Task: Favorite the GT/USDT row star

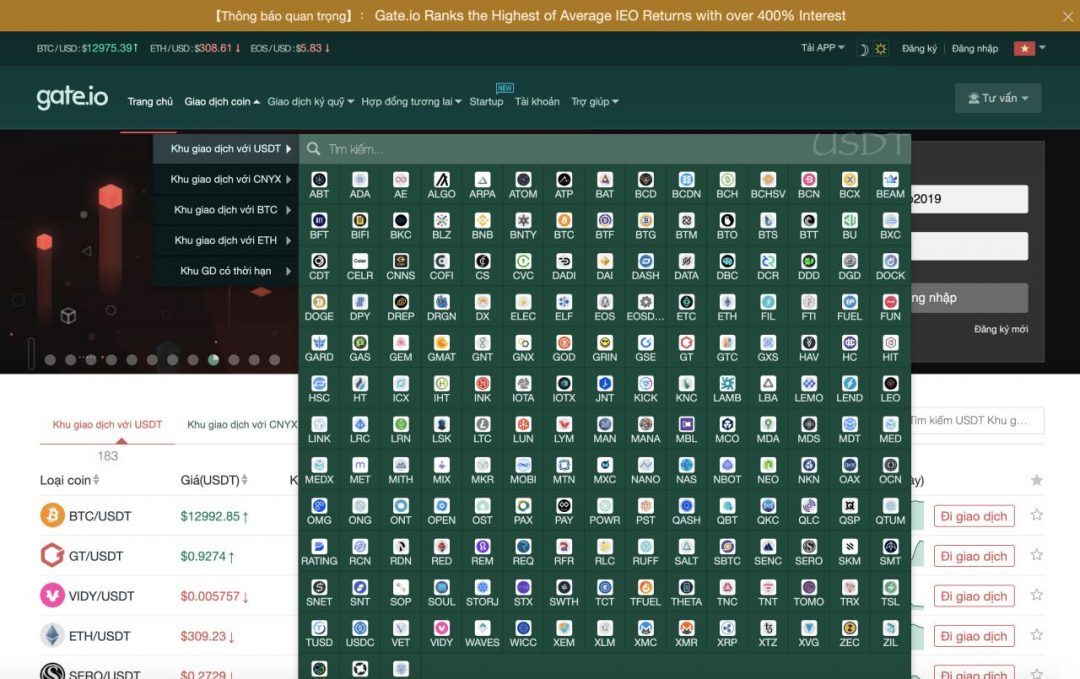Action: point(1037,555)
